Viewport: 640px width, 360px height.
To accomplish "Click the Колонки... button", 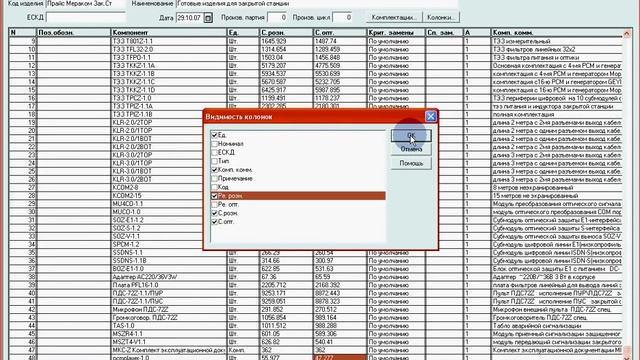I will (441, 18).
